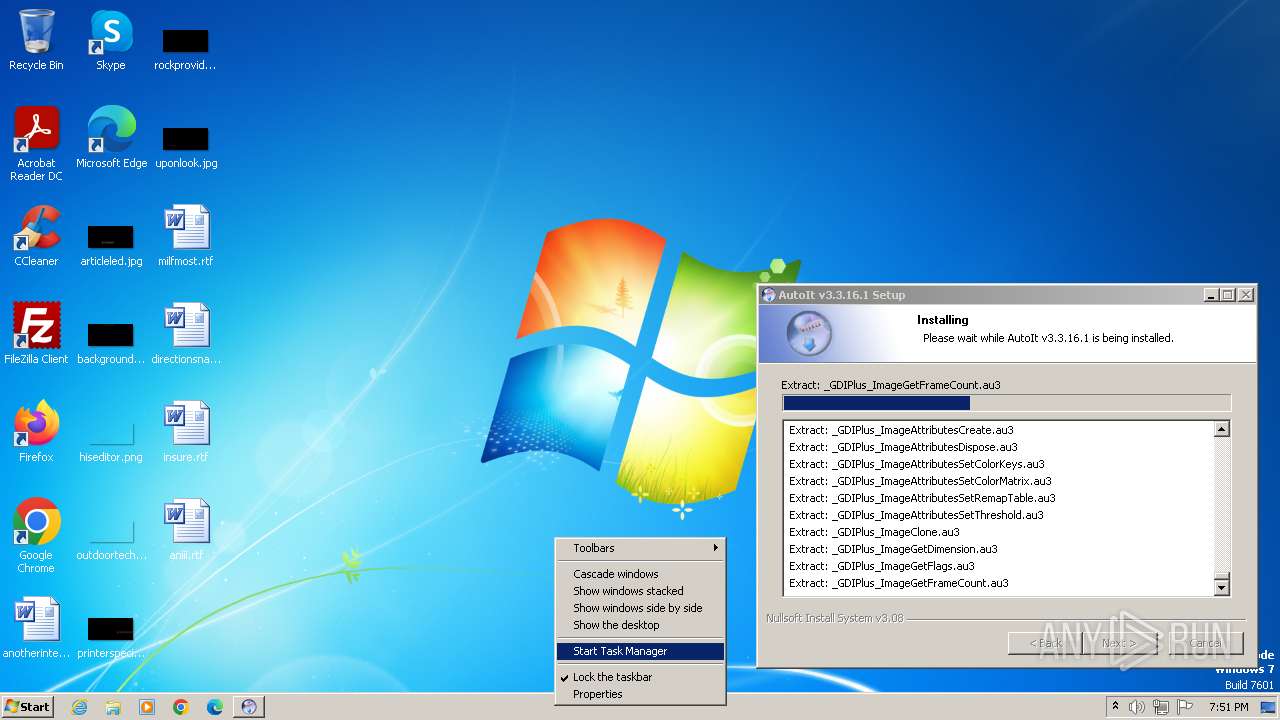Select Start Task Manager

pos(640,651)
